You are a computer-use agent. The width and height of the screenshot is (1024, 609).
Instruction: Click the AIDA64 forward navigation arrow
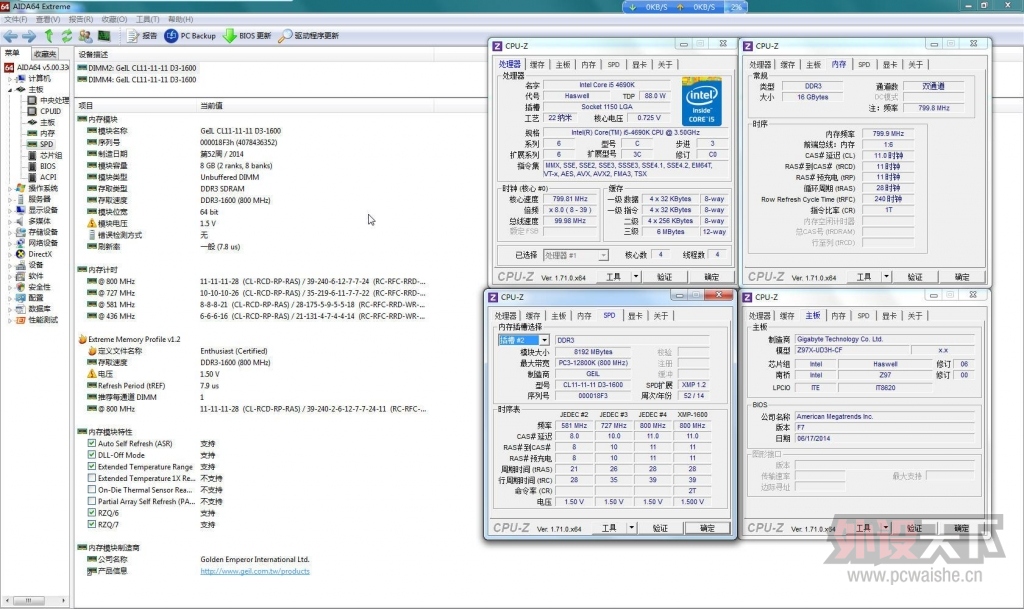coord(29,36)
